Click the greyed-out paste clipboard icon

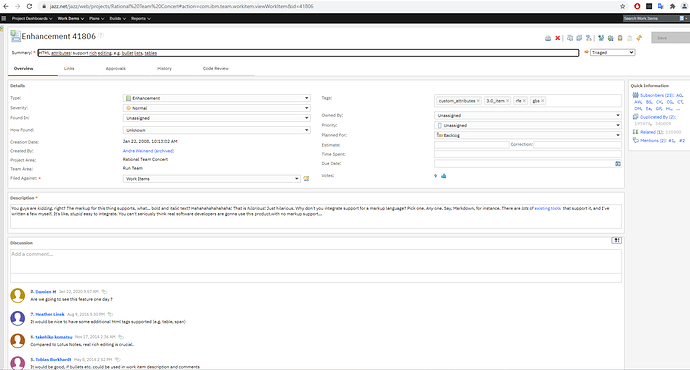pos(630,38)
